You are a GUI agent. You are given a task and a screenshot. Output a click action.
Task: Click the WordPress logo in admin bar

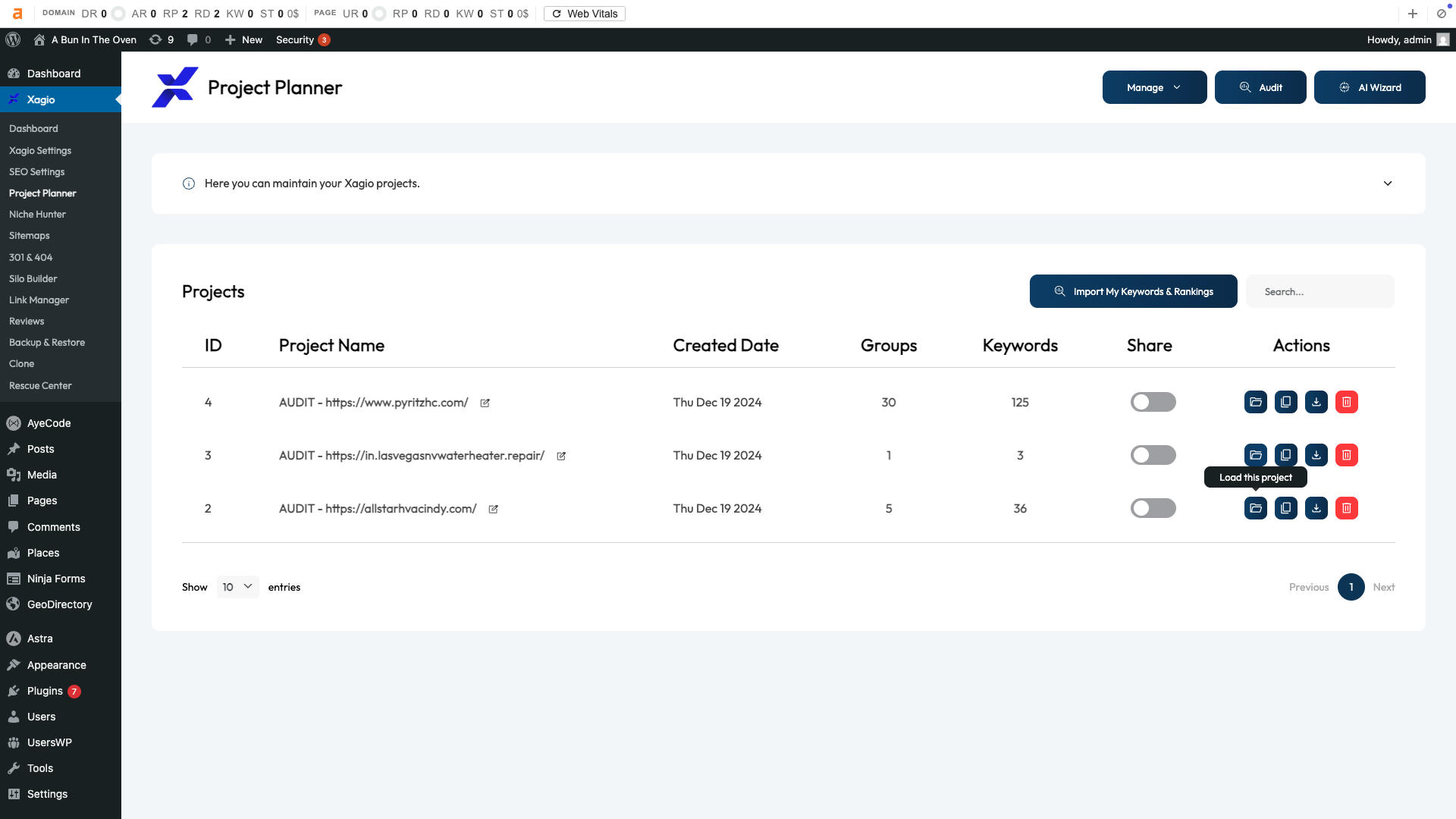[13, 39]
